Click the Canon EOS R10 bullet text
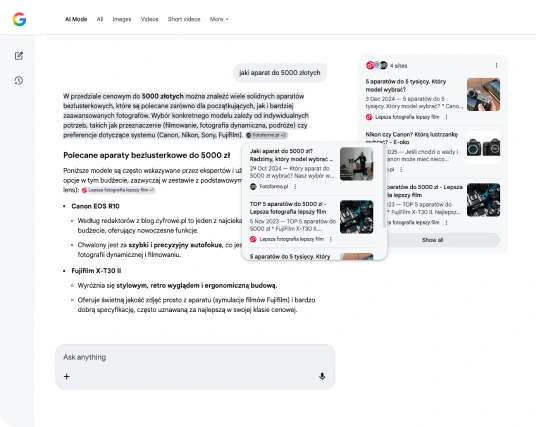 (95, 206)
